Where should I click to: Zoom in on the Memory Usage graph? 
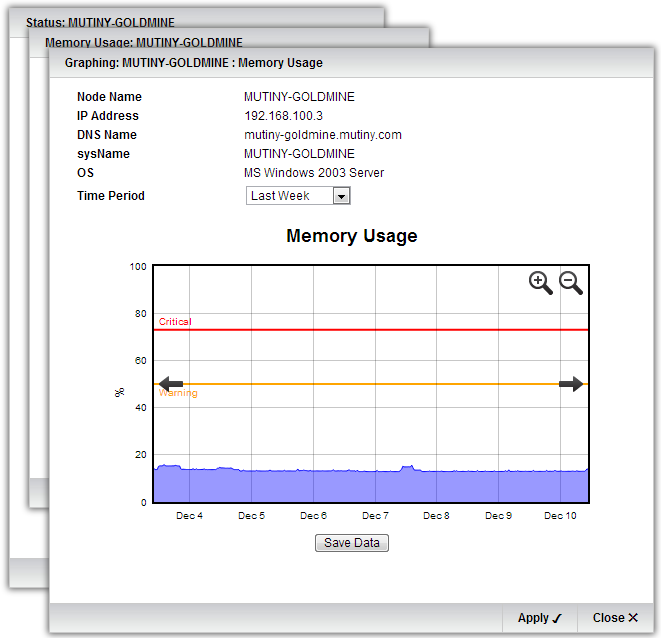pos(540,283)
